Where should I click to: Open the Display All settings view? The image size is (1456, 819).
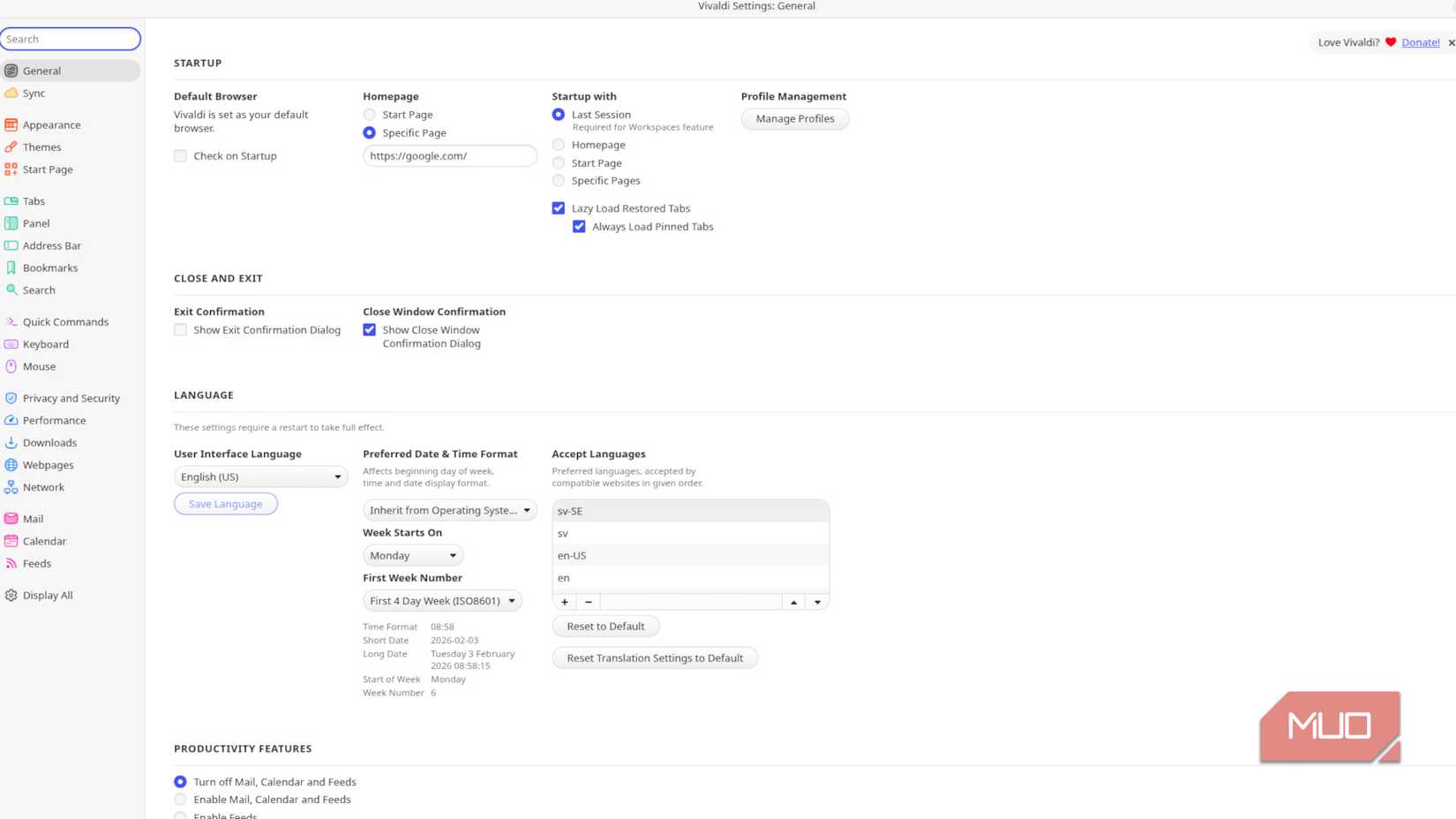47,595
